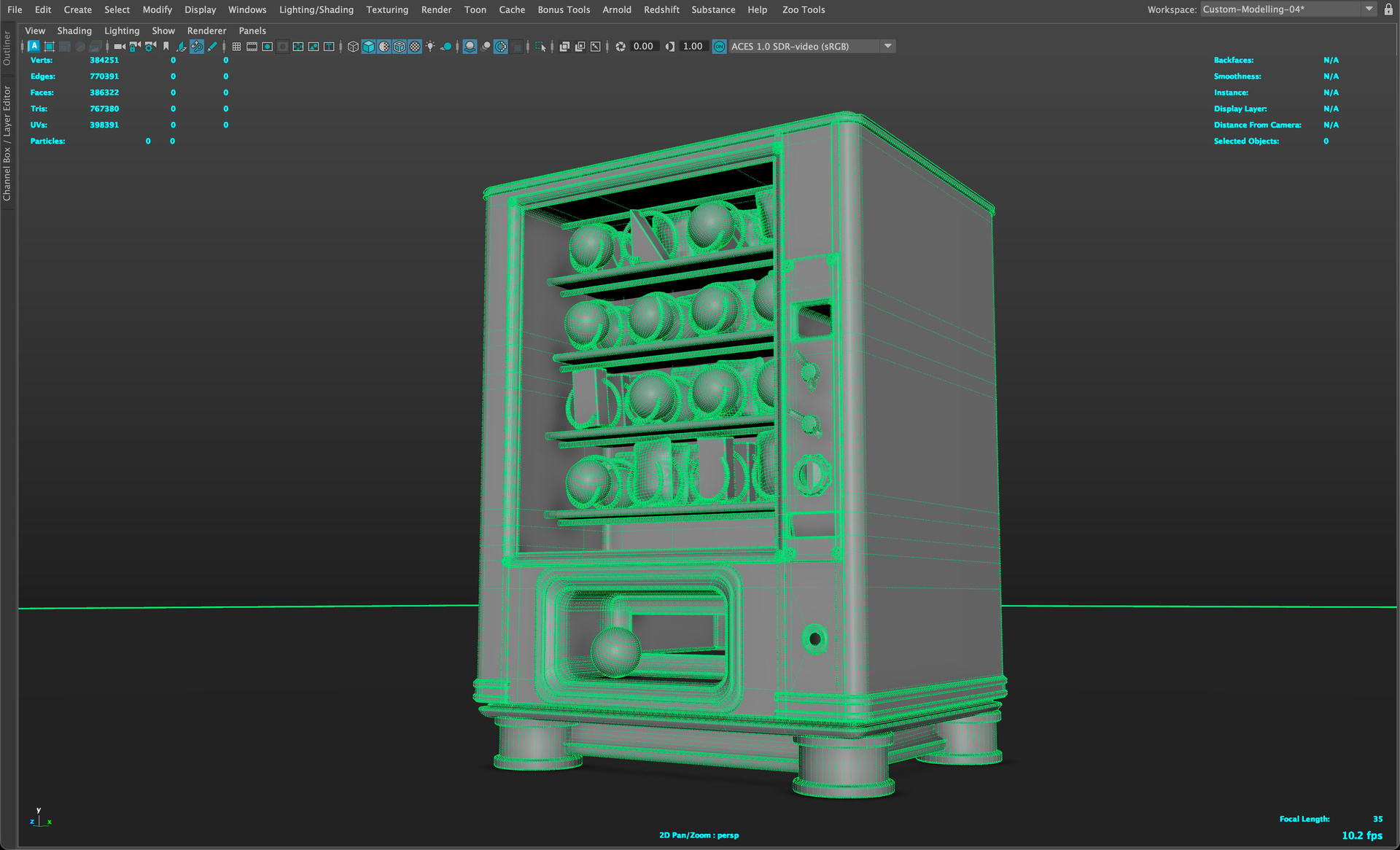Viewport: 1400px width, 850px height.
Task: Click the frame selection icon beside the A
Action: (50, 46)
